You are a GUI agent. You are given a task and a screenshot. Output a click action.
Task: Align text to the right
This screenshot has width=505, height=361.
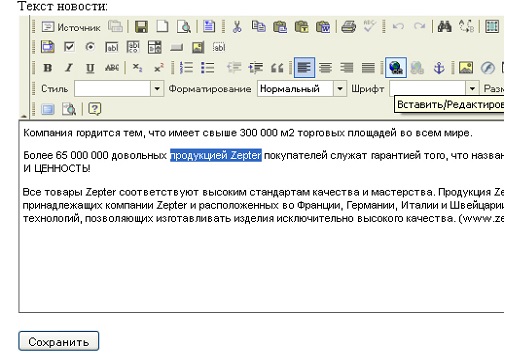(x=347, y=68)
